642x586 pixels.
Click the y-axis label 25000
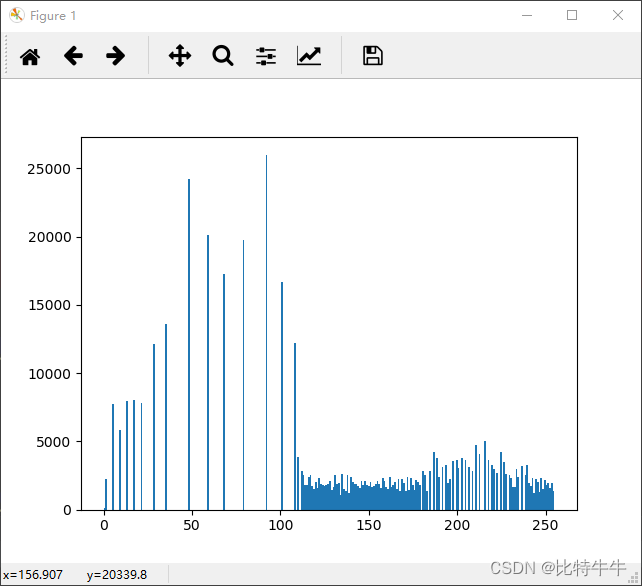(49, 169)
